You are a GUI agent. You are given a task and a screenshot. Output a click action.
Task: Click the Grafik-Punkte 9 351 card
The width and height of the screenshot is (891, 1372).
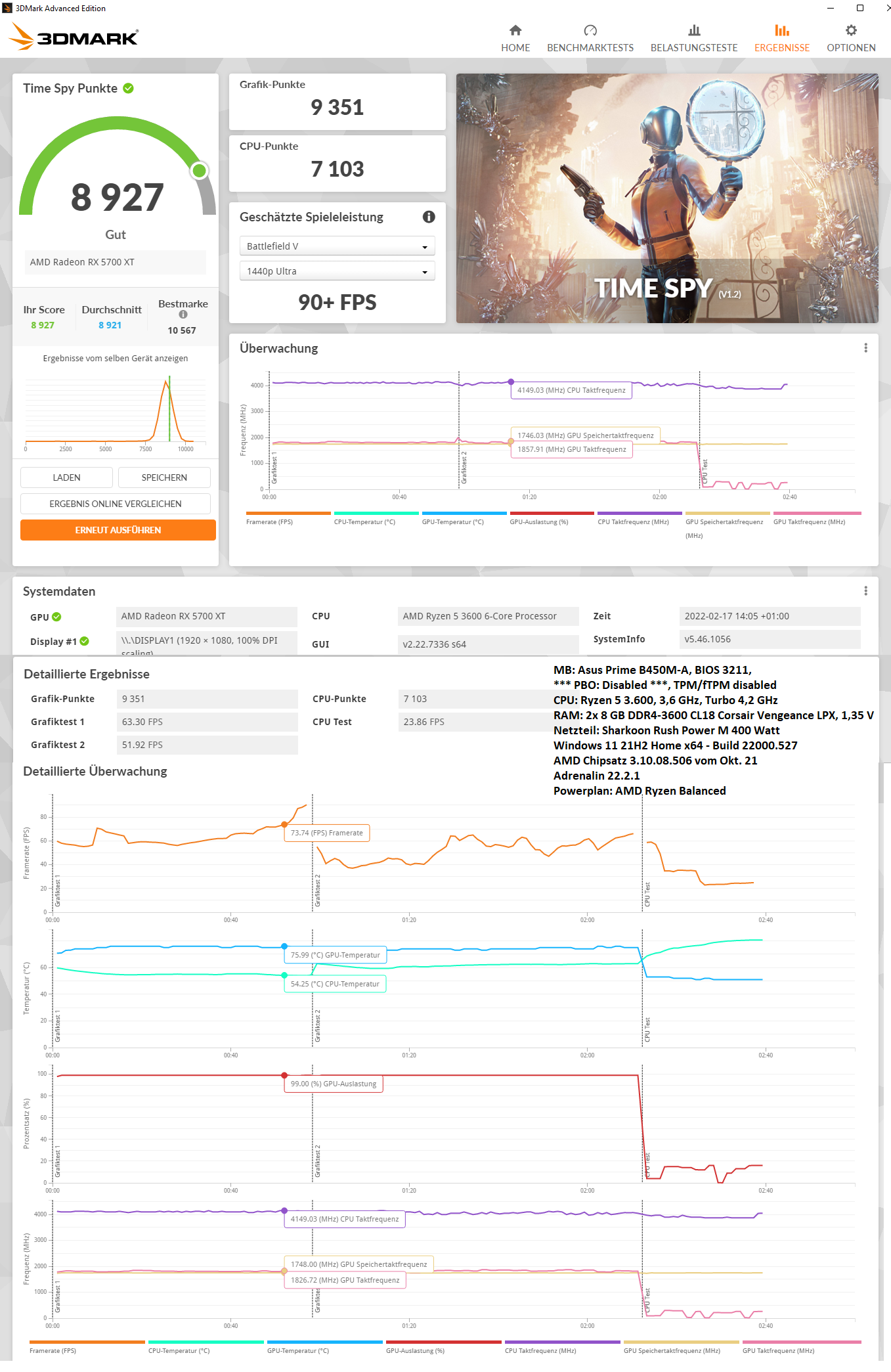click(337, 101)
